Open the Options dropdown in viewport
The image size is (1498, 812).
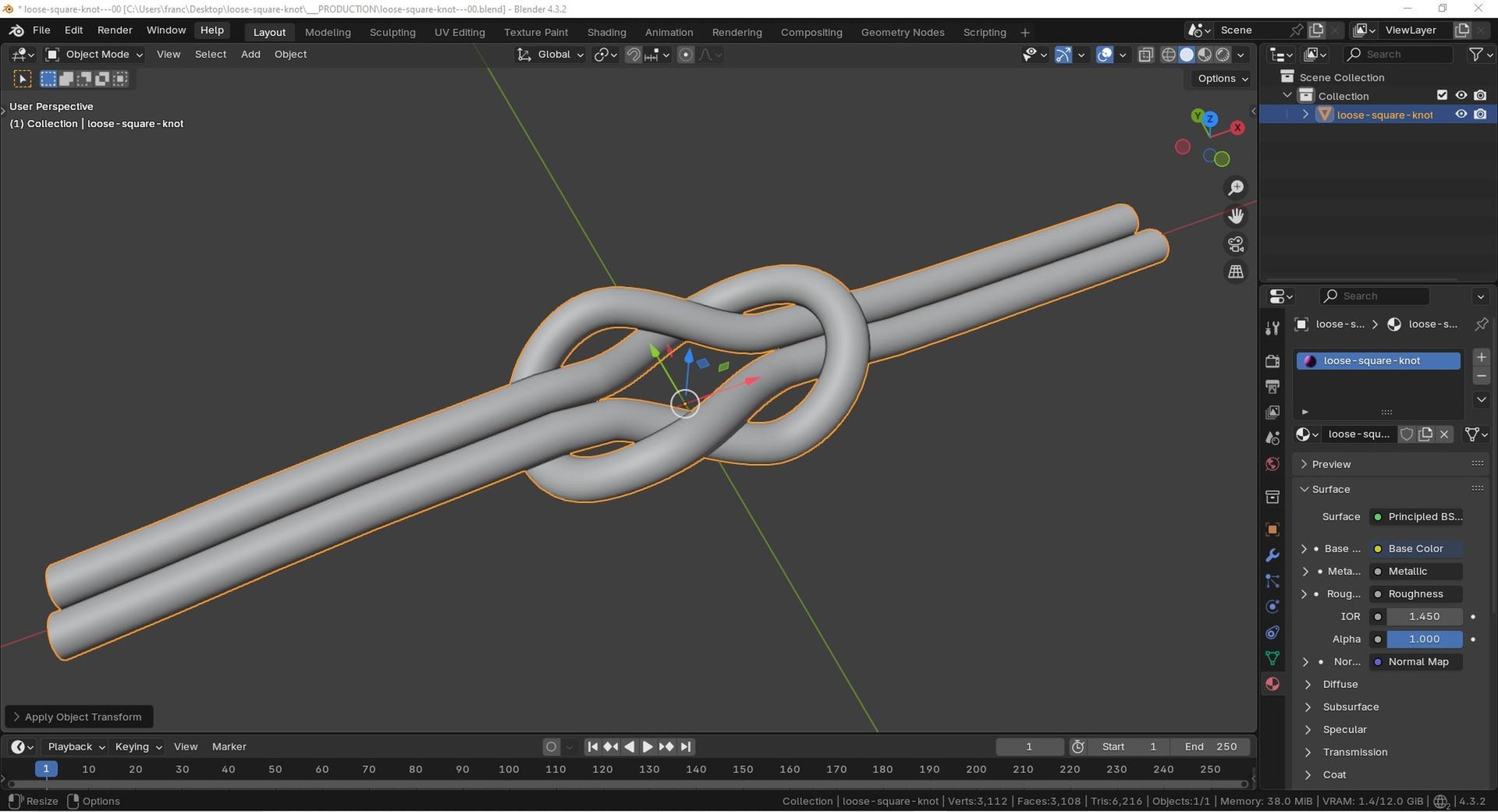pos(1223,79)
